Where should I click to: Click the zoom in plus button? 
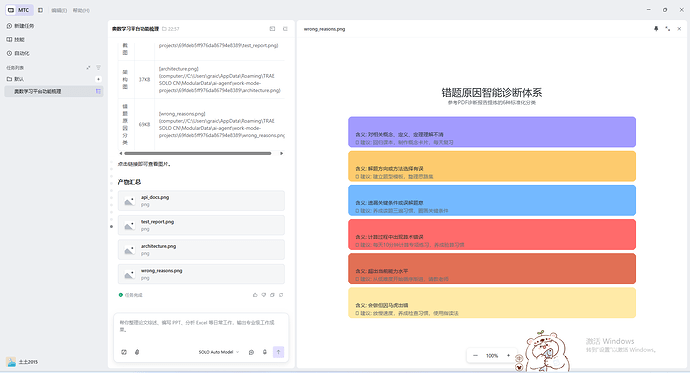tap(508, 355)
